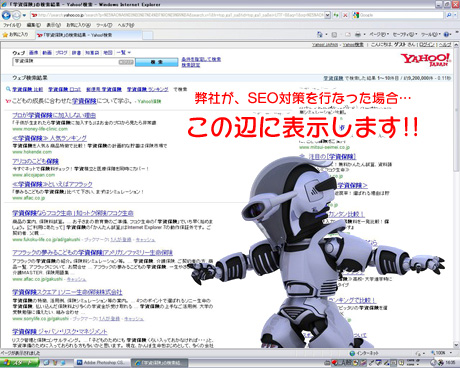Open the ツール menu in the menu bar
Viewport: 460px width, 368px height.
[x=104, y=25]
